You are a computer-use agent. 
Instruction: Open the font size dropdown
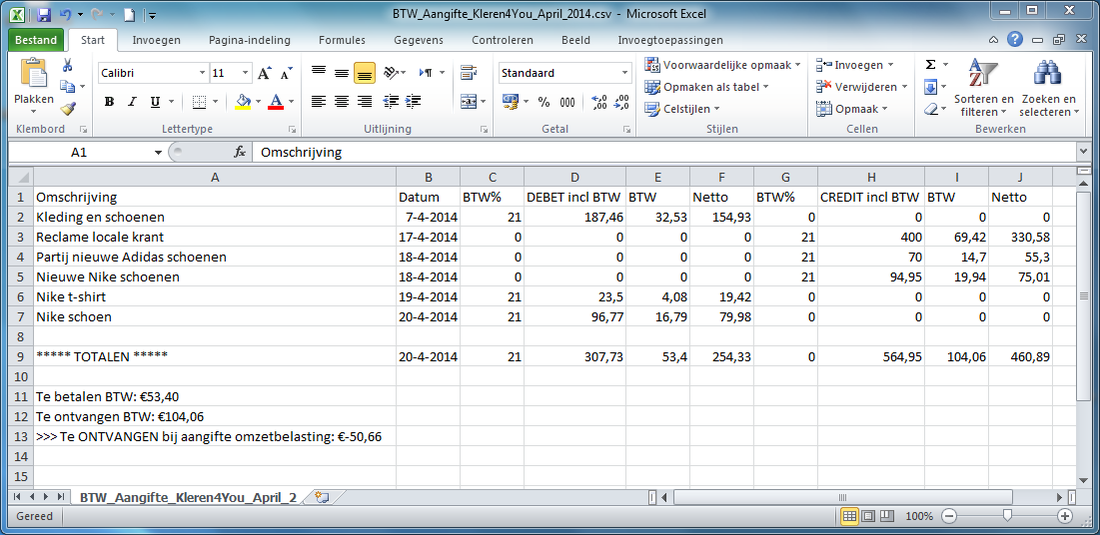(246, 73)
